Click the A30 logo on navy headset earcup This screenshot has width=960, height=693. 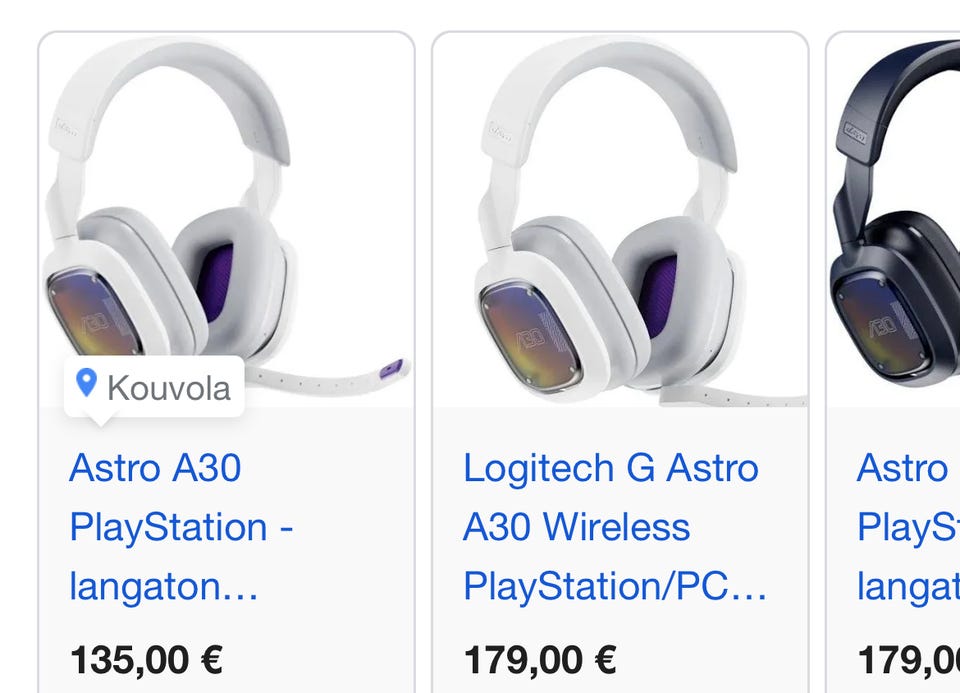(881, 327)
